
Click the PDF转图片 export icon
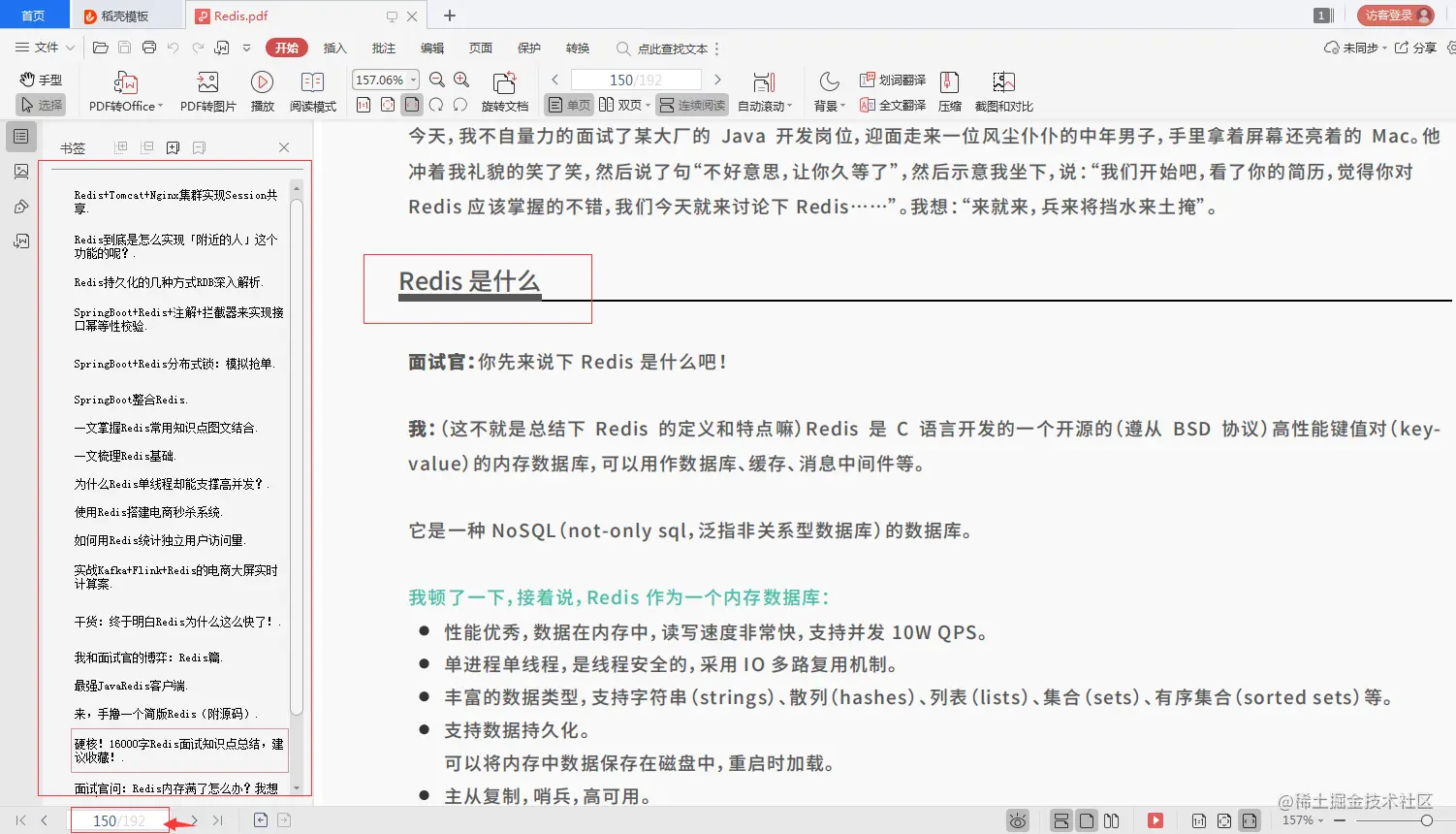pos(207,92)
